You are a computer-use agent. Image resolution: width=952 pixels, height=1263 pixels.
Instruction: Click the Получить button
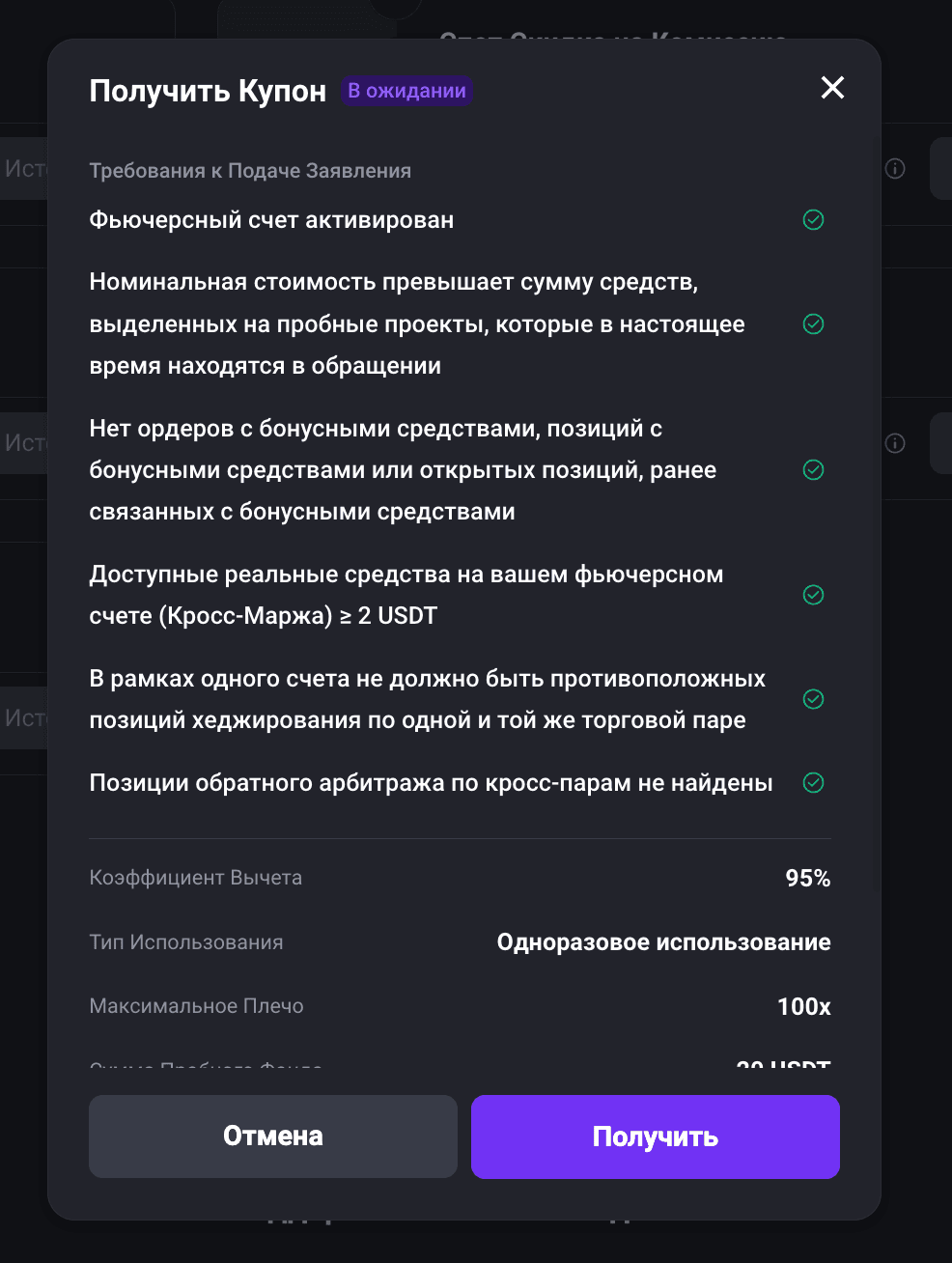coord(656,1137)
